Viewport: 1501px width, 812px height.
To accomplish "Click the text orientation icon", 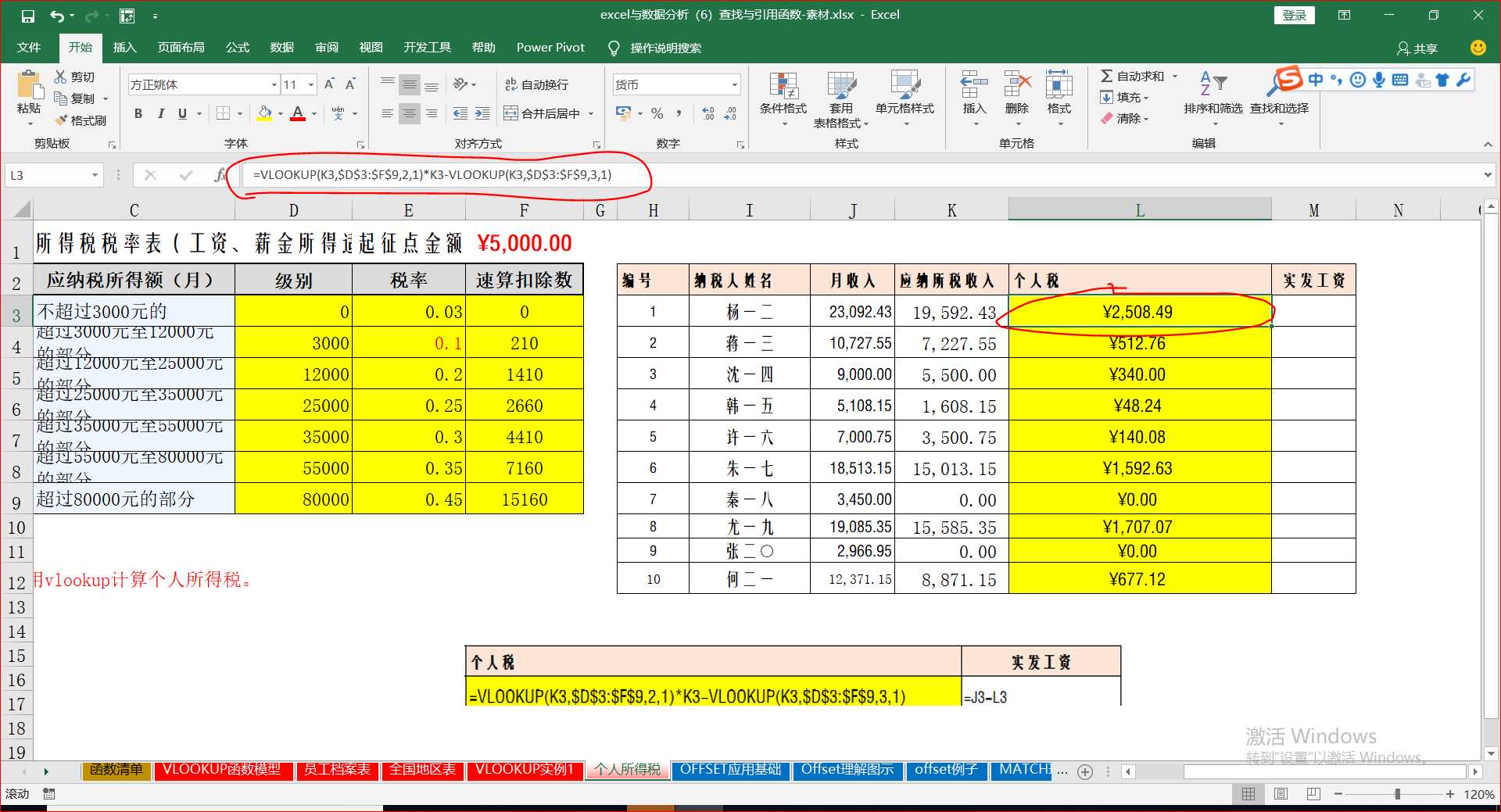I will (461, 84).
